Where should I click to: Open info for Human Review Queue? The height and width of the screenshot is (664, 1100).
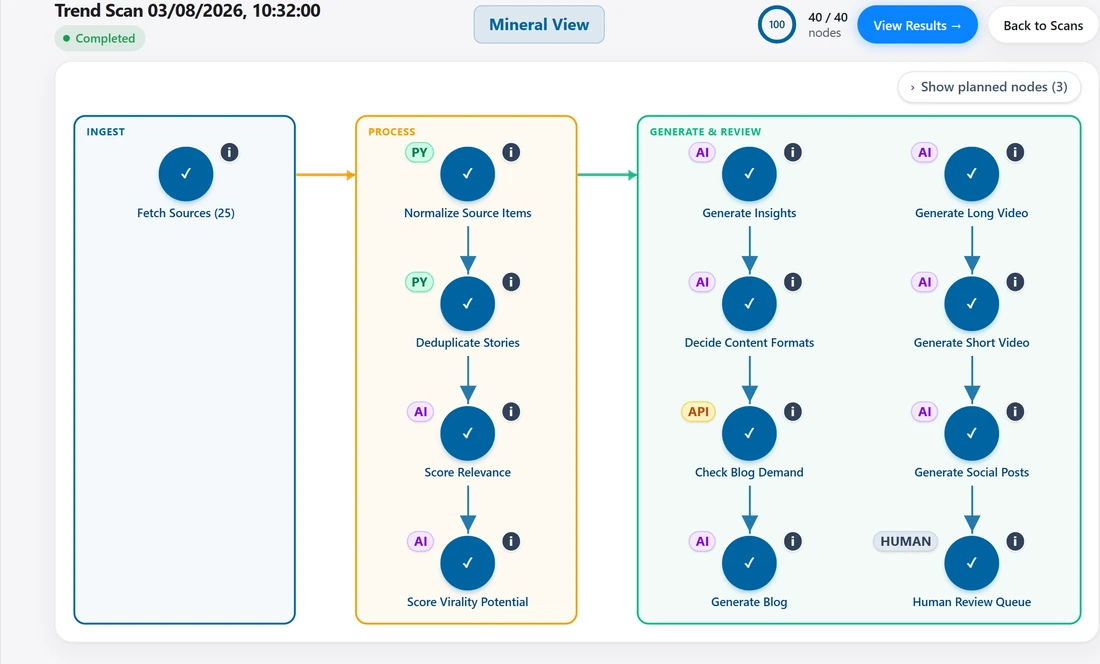[x=1015, y=541]
